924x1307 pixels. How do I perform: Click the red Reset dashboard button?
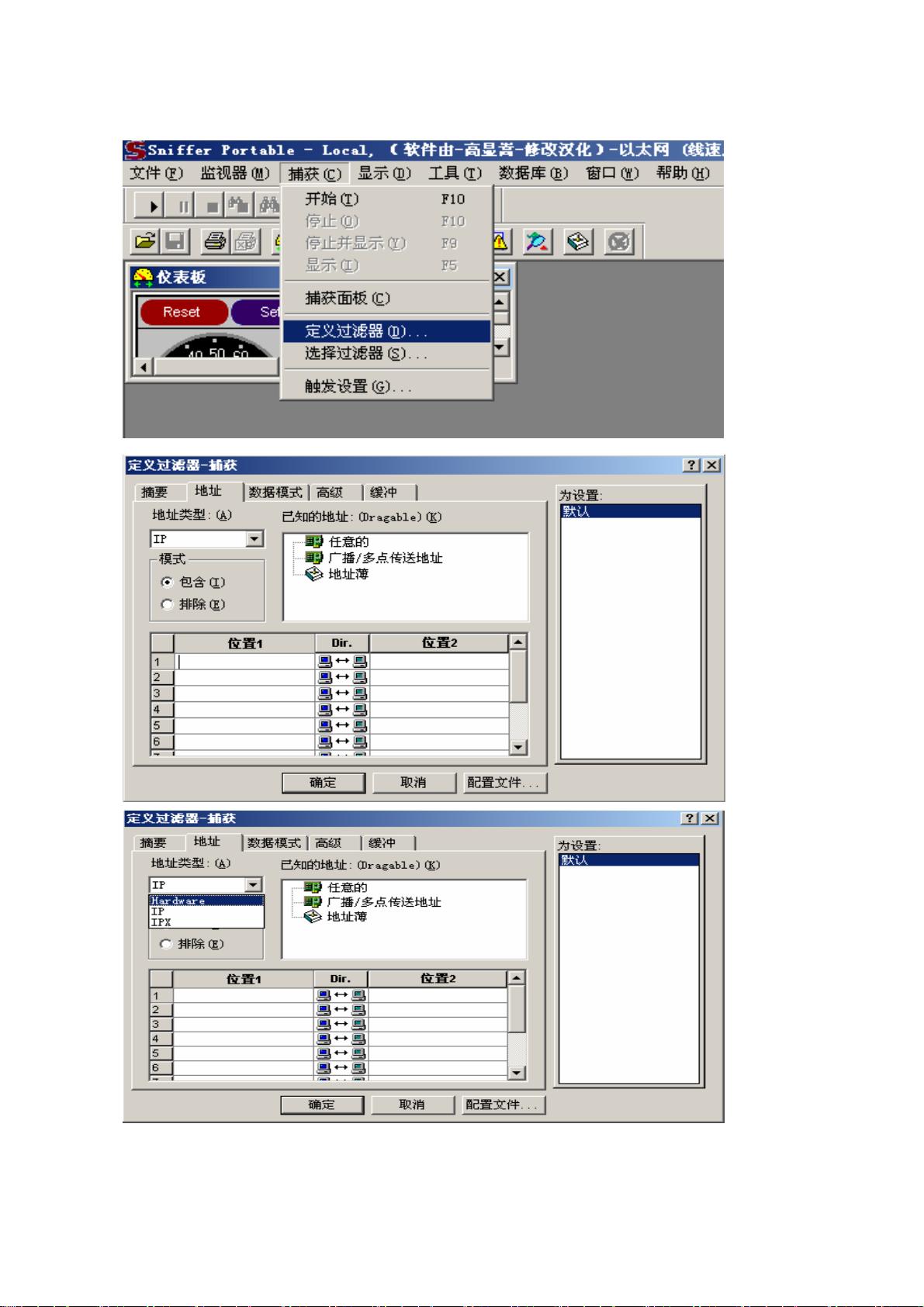[182, 312]
